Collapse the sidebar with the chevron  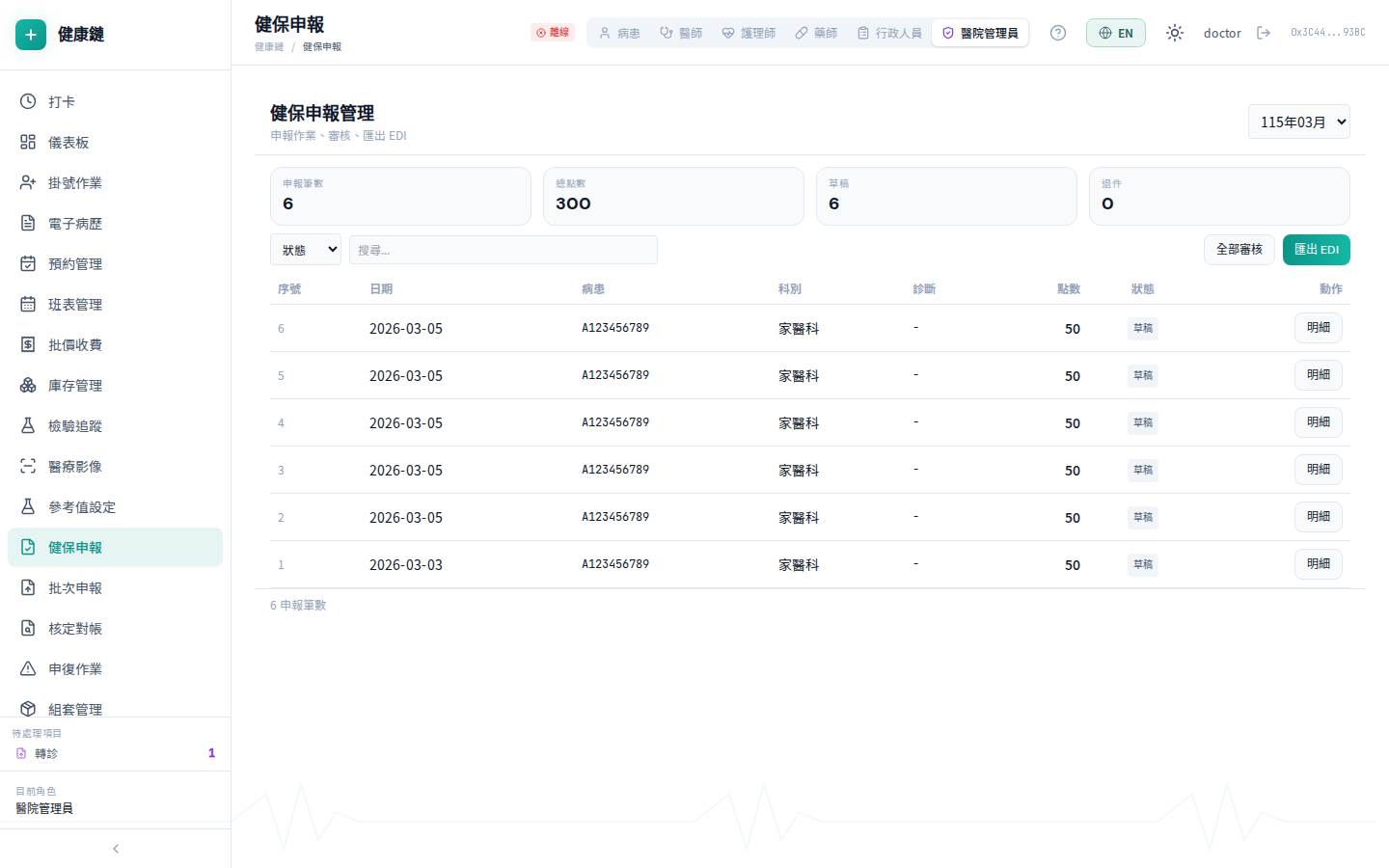coord(116,849)
